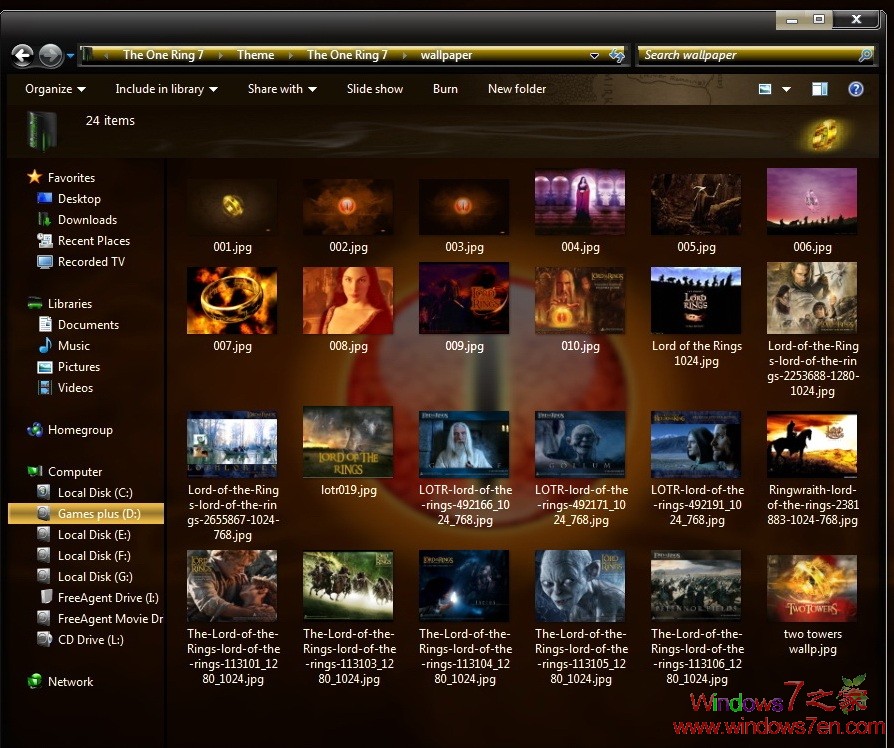
Task: Navigate to the Theme breadcrumb link
Action: pos(256,55)
